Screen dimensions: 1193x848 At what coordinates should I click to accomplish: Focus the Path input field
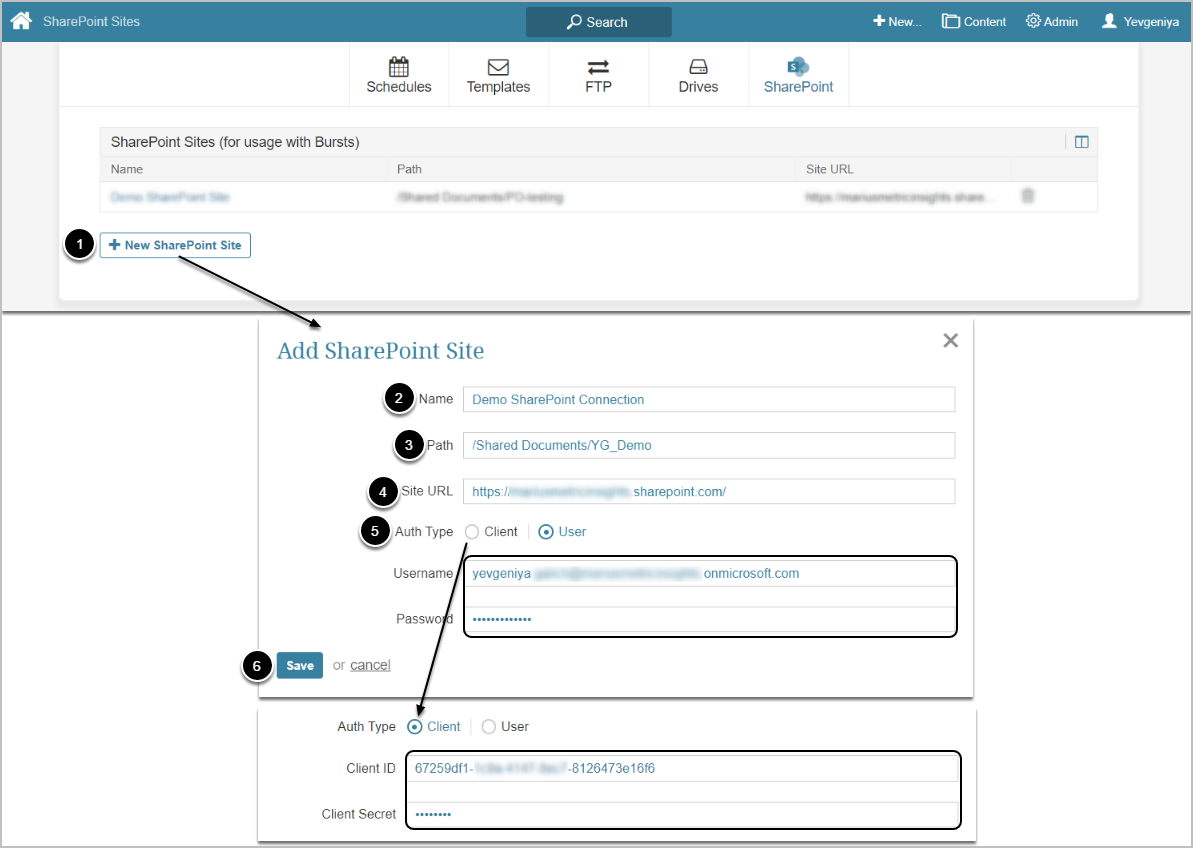(x=708, y=445)
